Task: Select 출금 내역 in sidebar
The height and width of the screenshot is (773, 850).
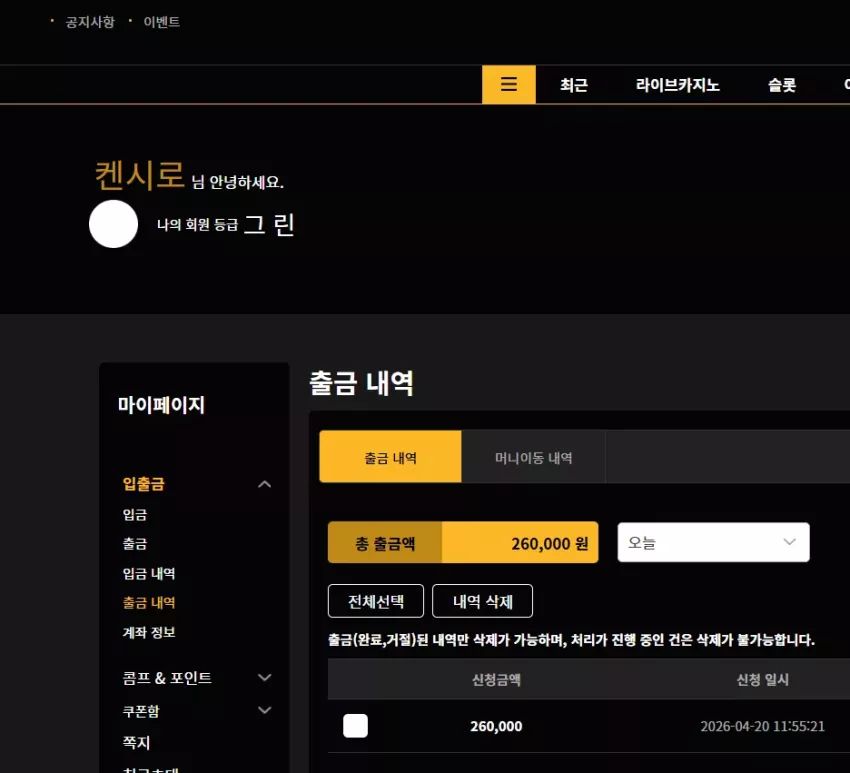Action: (149, 603)
